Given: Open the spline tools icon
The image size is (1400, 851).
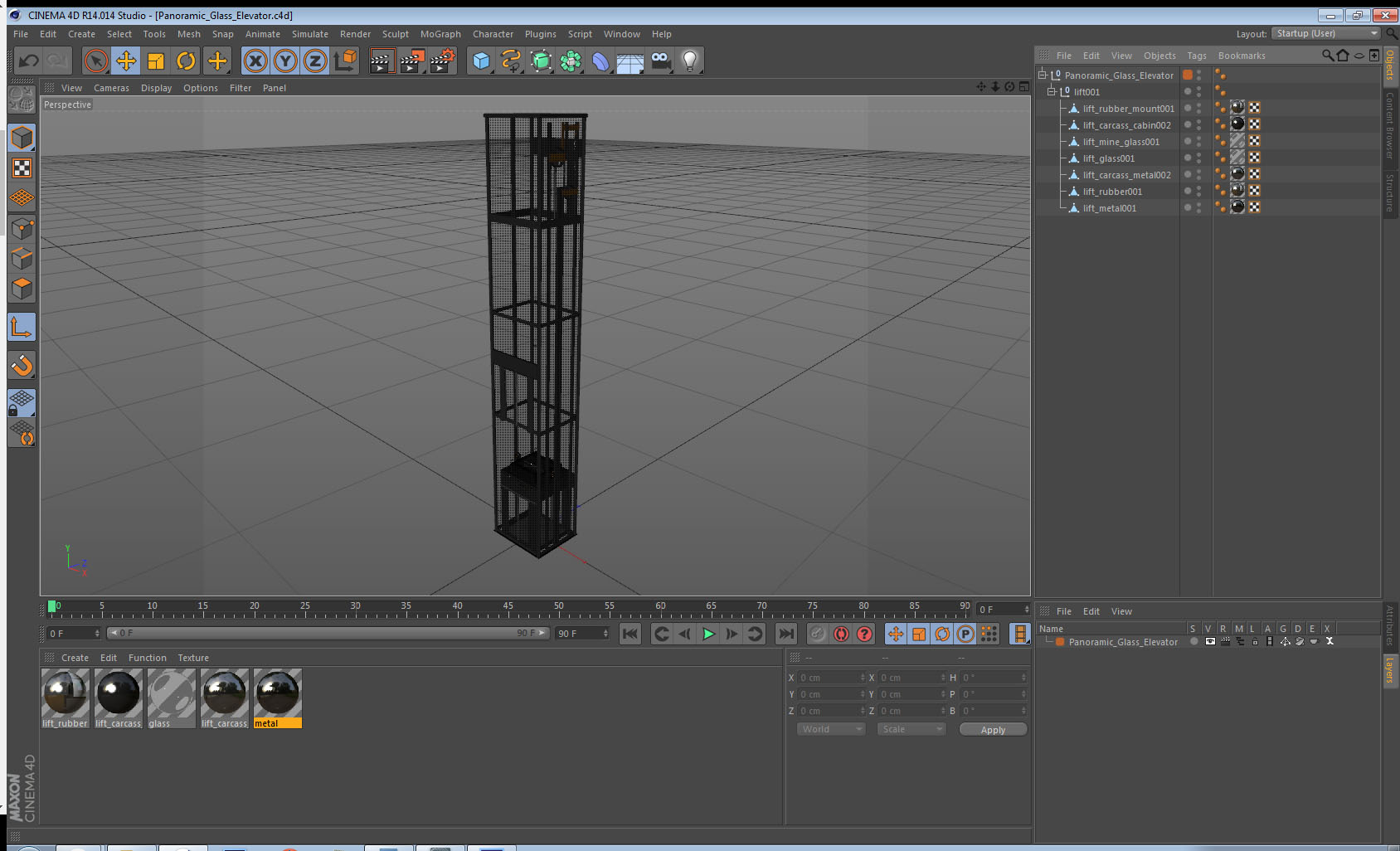Looking at the screenshot, I should [x=511, y=61].
